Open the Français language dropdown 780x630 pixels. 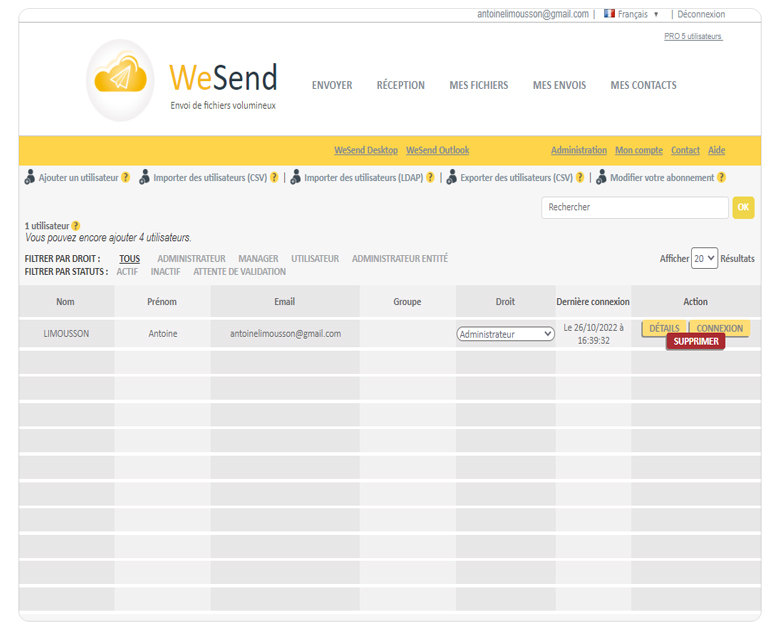638,14
